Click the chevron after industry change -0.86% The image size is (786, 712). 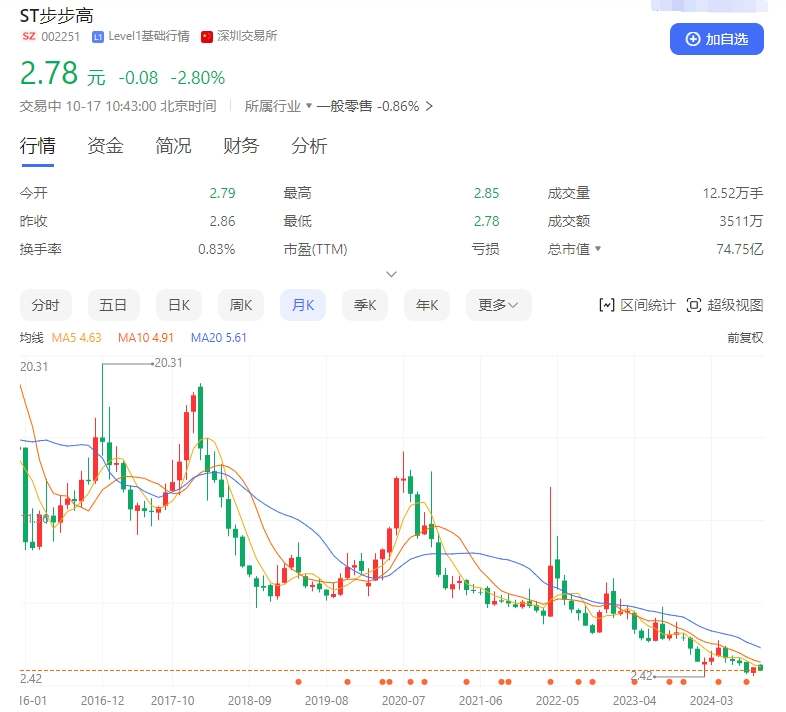tap(429, 106)
